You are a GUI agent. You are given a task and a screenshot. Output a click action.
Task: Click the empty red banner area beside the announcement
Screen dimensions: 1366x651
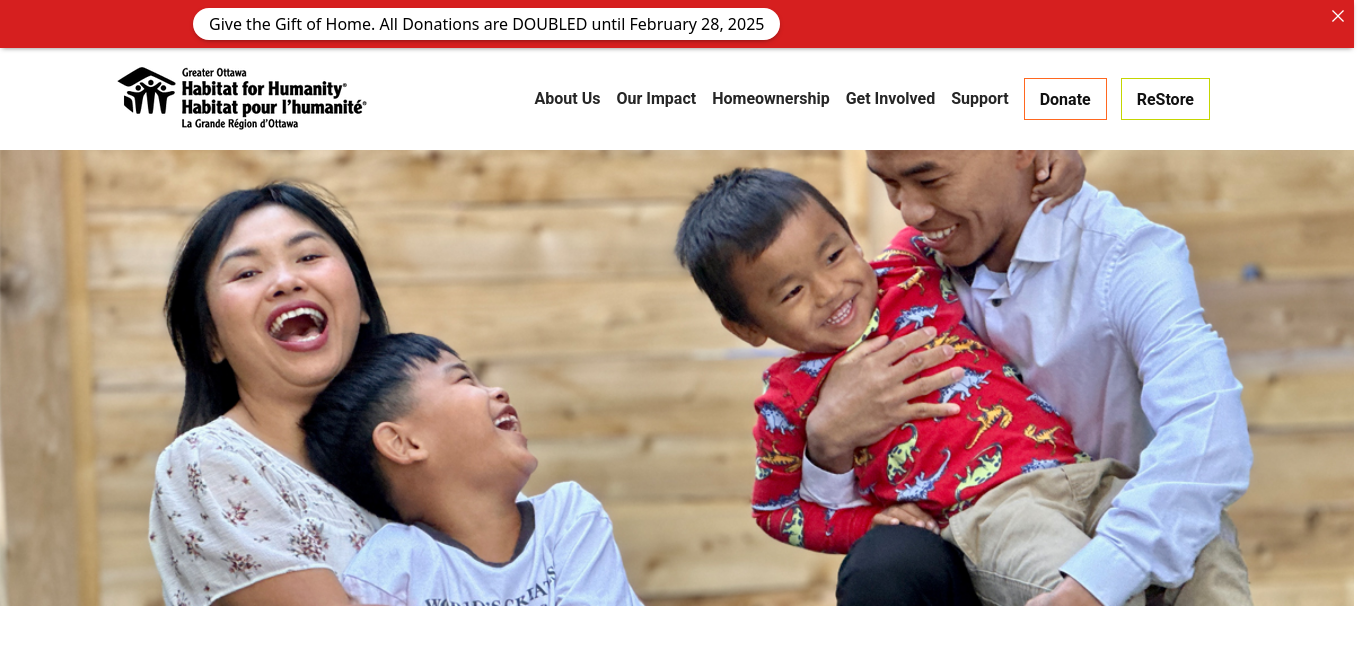(x=1050, y=24)
